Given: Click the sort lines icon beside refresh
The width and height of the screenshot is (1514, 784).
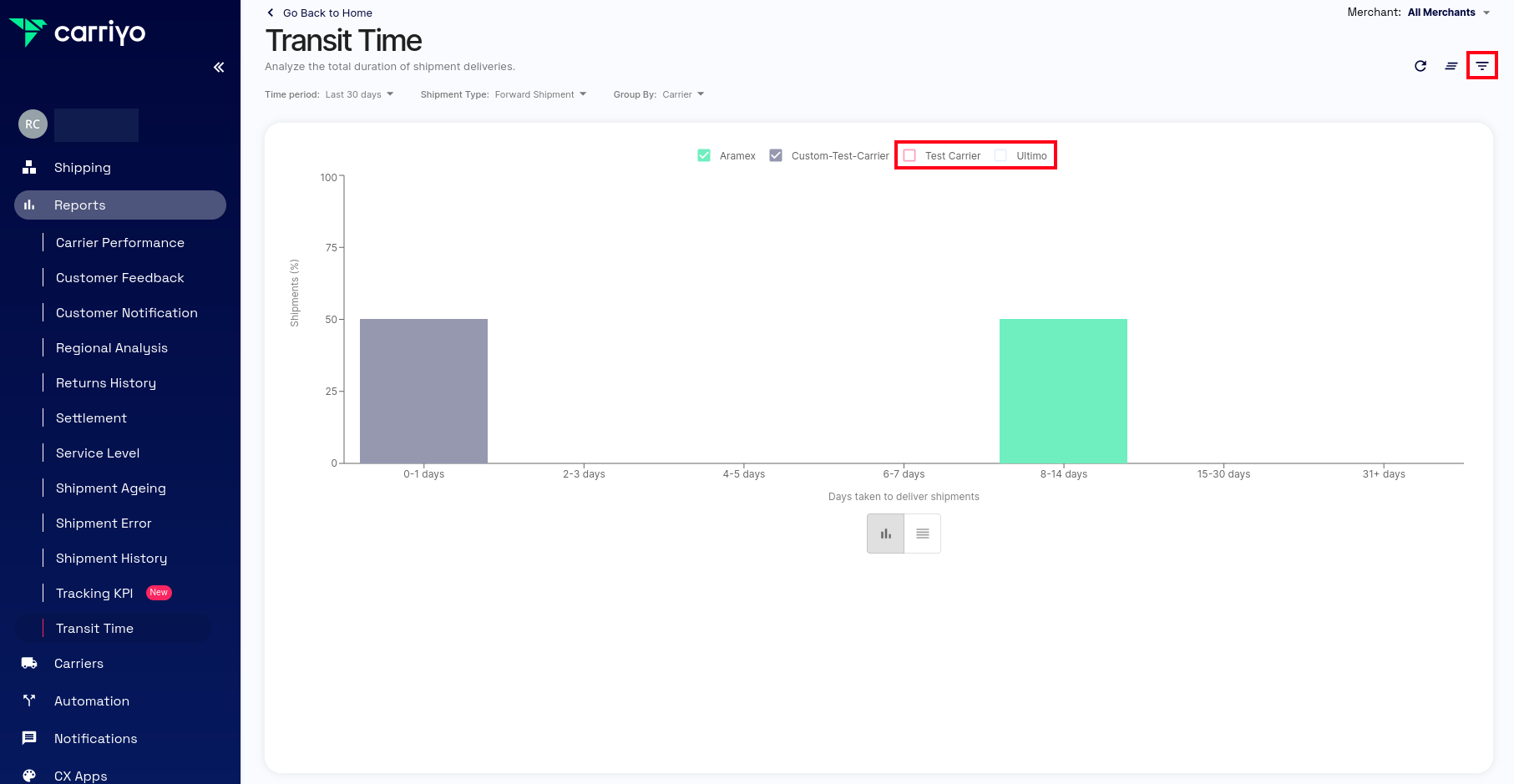Looking at the screenshot, I should click(1451, 66).
